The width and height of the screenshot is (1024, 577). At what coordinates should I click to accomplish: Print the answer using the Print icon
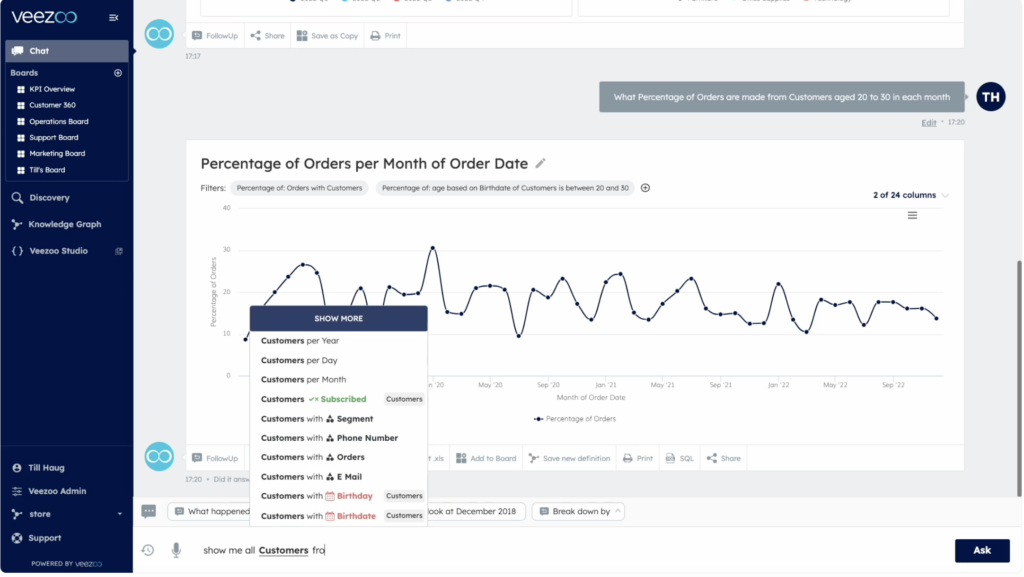point(638,457)
